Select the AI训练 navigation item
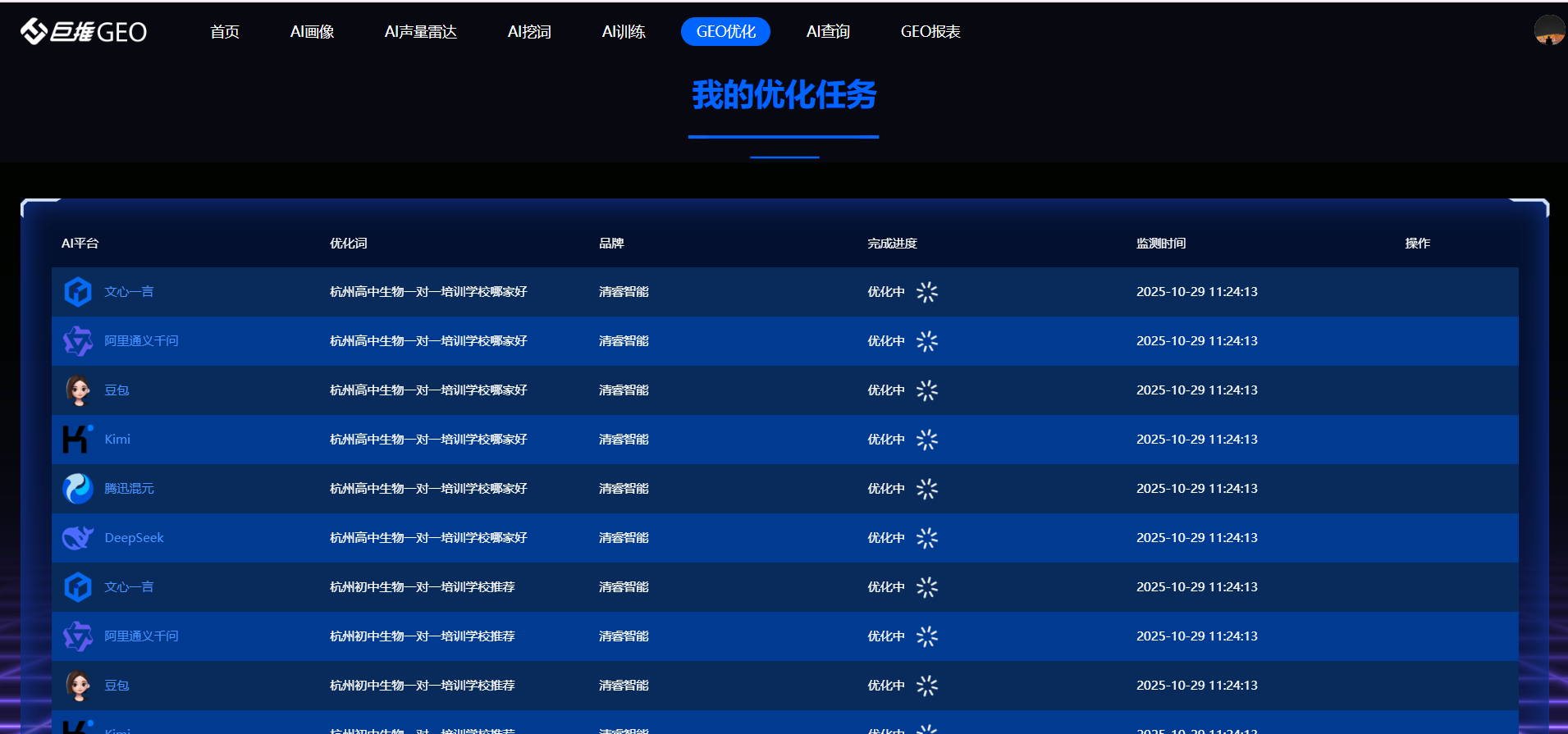The width and height of the screenshot is (1568, 734). click(x=623, y=32)
